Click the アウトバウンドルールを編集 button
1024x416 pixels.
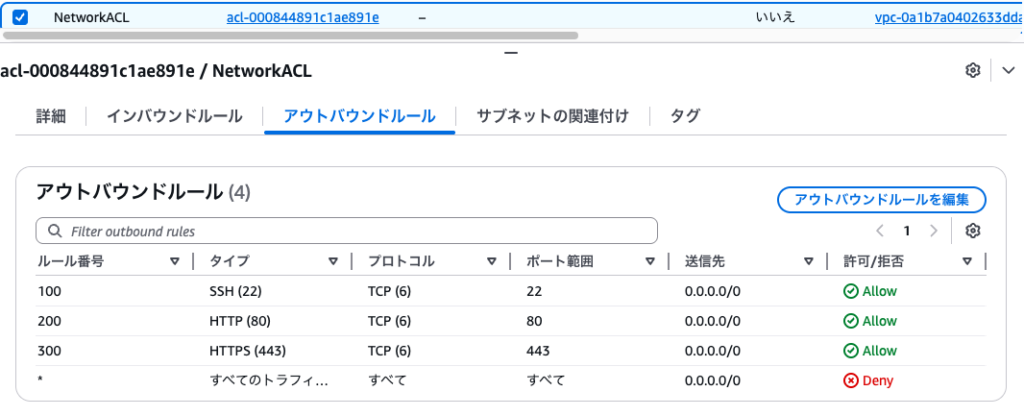click(x=881, y=199)
